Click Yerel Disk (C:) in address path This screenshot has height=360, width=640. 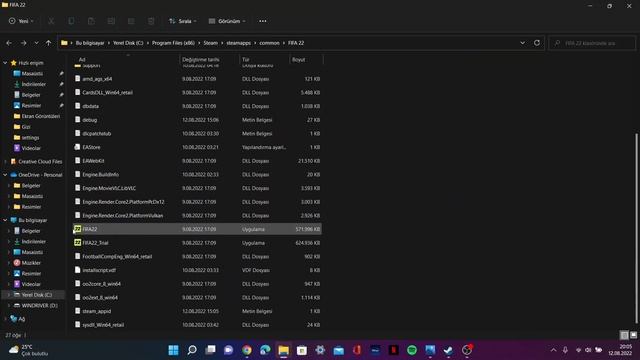pos(128,43)
